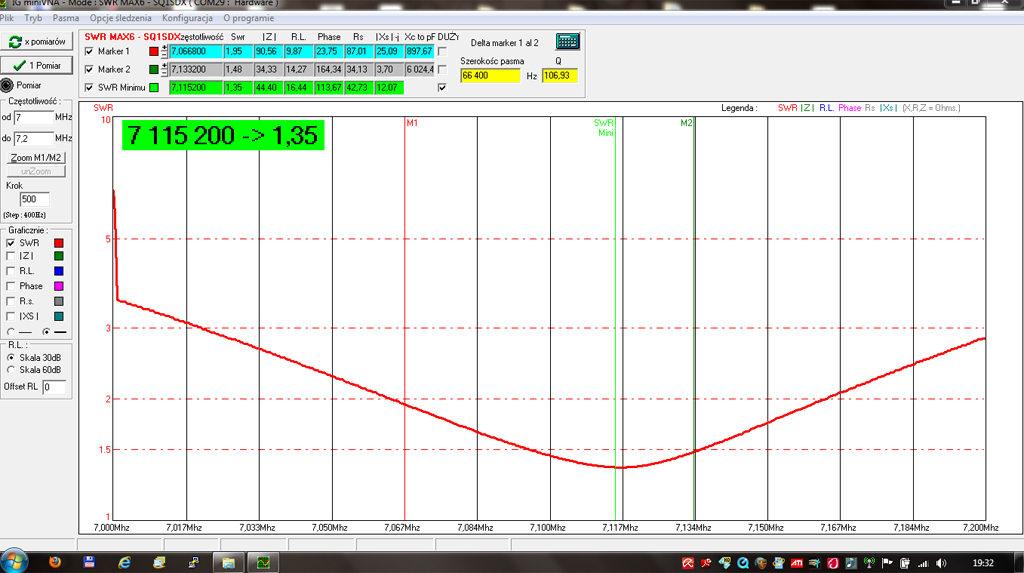Image resolution: width=1024 pixels, height=573 pixels.
Task: Click Szerokość pasma value 66 400
Action: point(490,76)
